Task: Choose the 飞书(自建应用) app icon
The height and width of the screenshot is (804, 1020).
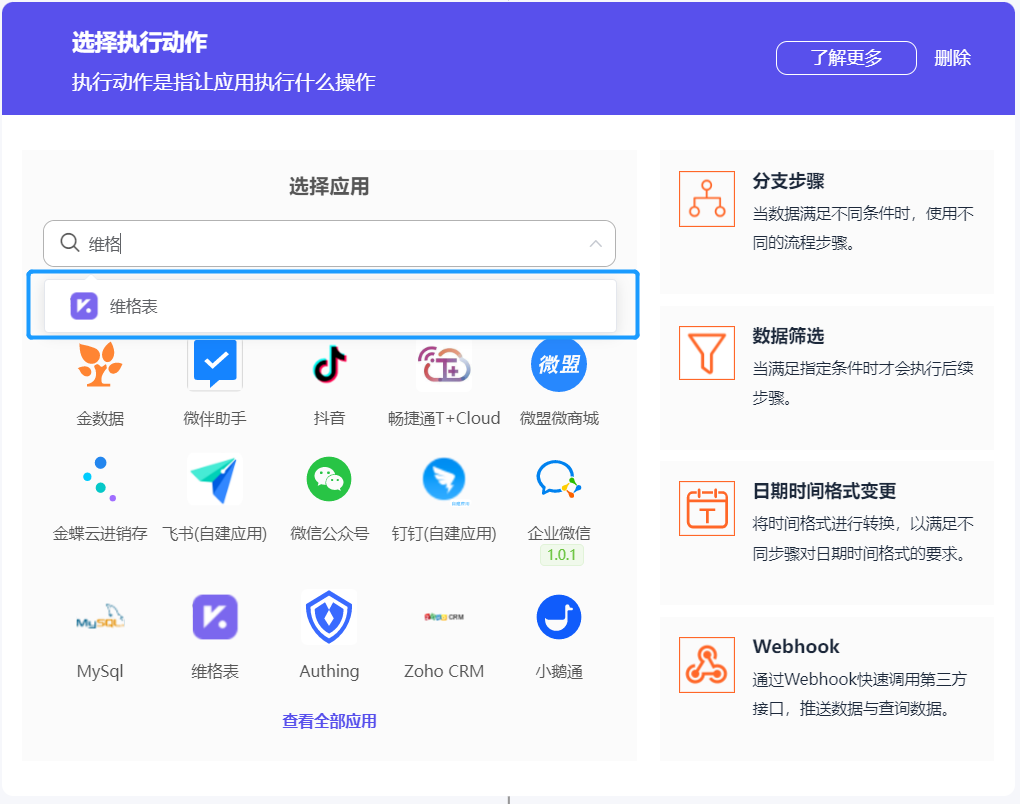Action: (x=215, y=479)
